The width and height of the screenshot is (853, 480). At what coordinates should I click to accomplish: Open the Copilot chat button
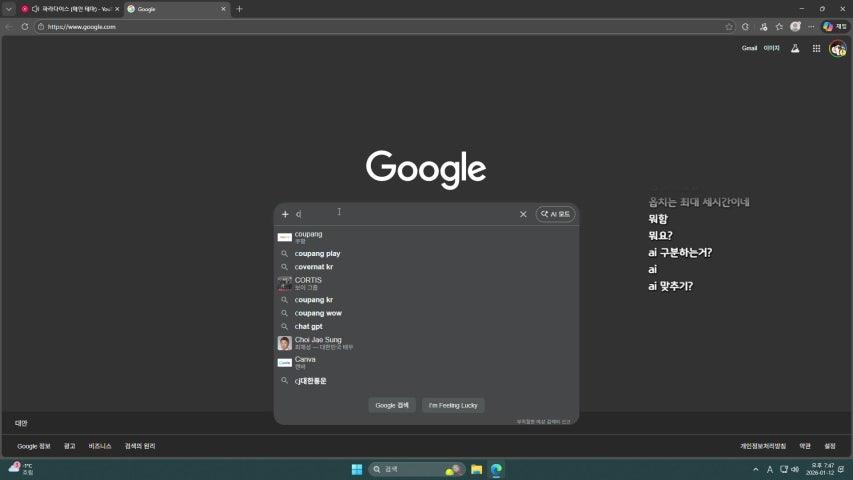click(835, 27)
